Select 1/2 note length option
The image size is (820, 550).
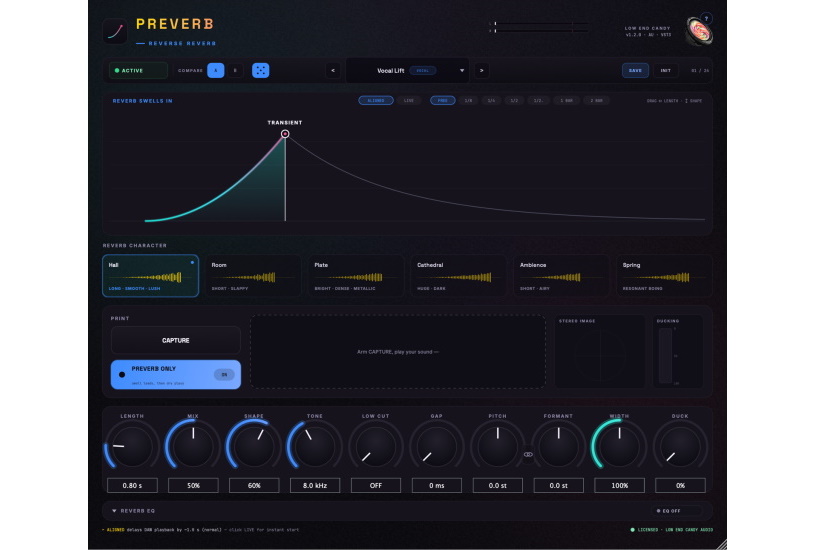click(514, 100)
